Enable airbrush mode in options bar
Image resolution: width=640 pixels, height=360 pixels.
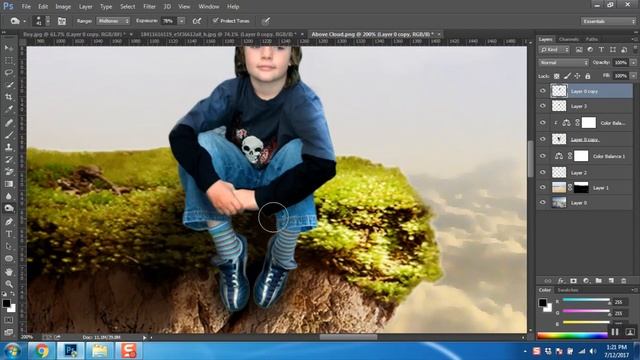pos(197,21)
